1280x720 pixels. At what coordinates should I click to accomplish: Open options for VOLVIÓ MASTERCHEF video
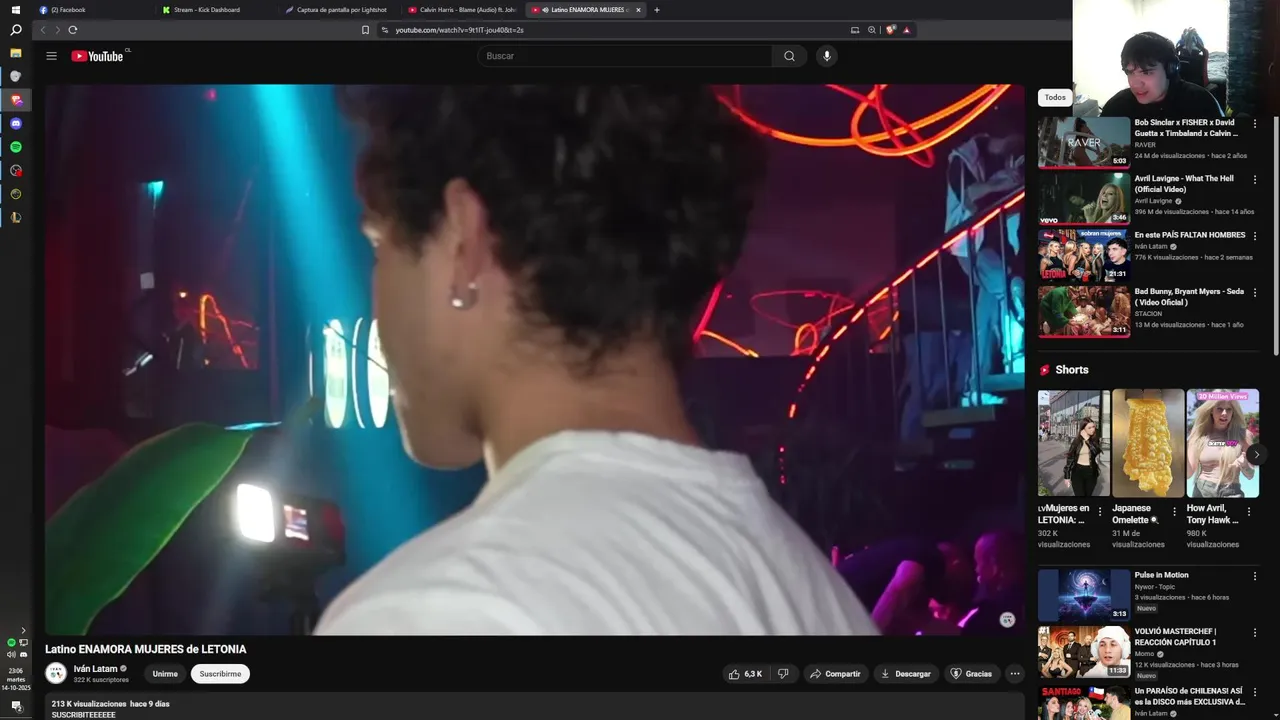1255,632
